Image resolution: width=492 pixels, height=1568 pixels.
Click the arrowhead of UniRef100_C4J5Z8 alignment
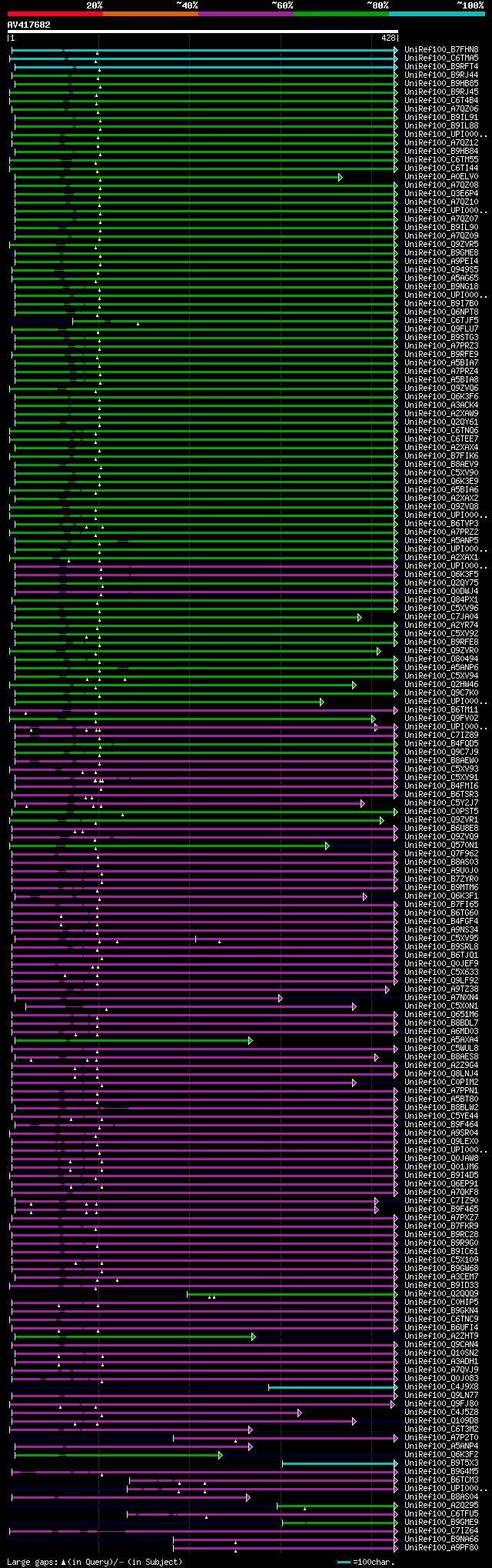coord(300,1413)
